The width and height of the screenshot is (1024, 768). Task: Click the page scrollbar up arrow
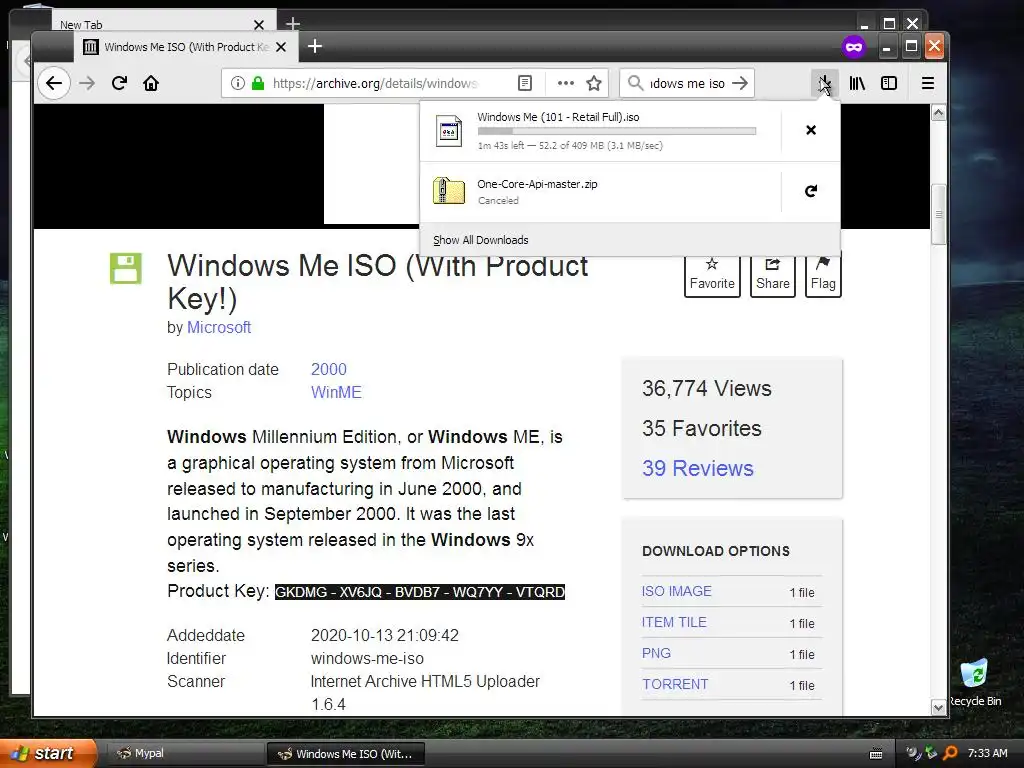pyautogui.click(x=938, y=113)
